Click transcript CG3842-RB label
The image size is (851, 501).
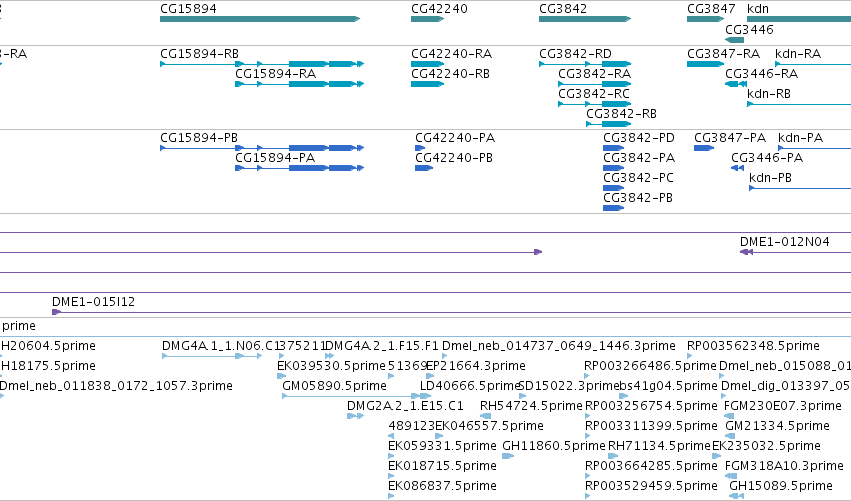click(x=621, y=114)
